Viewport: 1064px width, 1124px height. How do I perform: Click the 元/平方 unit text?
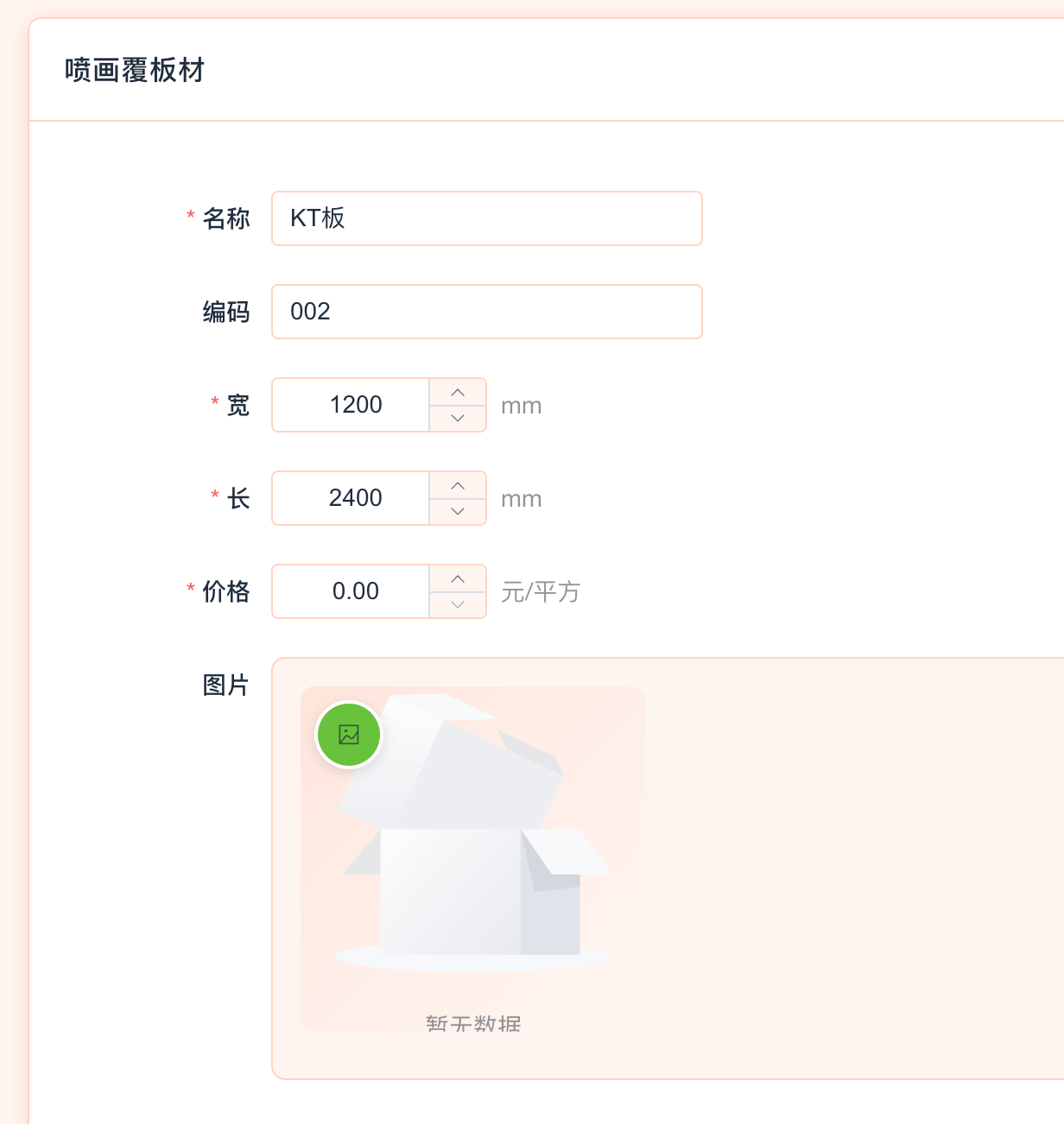pyautogui.click(x=541, y=592)
